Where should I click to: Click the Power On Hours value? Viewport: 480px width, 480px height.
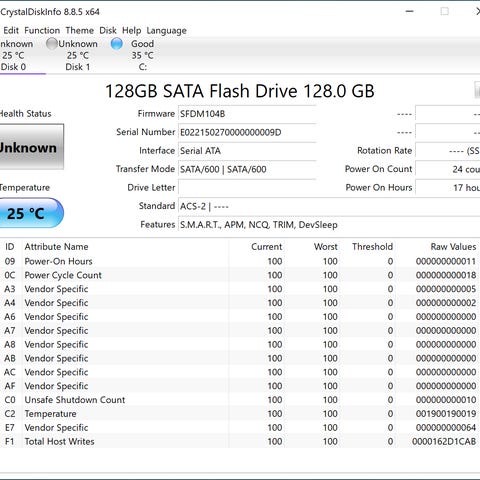coord(448,188)
